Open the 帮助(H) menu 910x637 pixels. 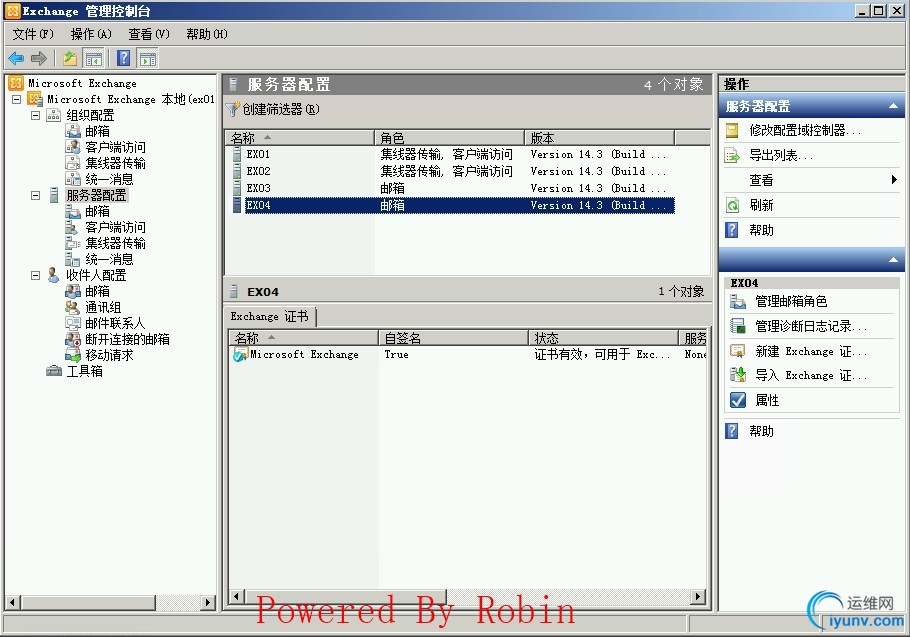pyautogui.click(x=207, y=34)
